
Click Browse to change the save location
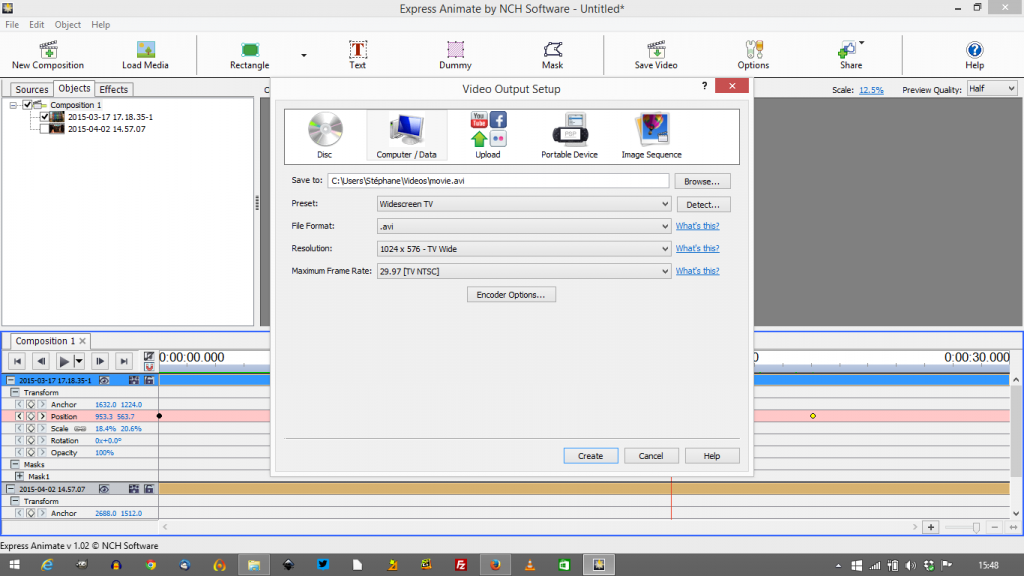(701, 180)
